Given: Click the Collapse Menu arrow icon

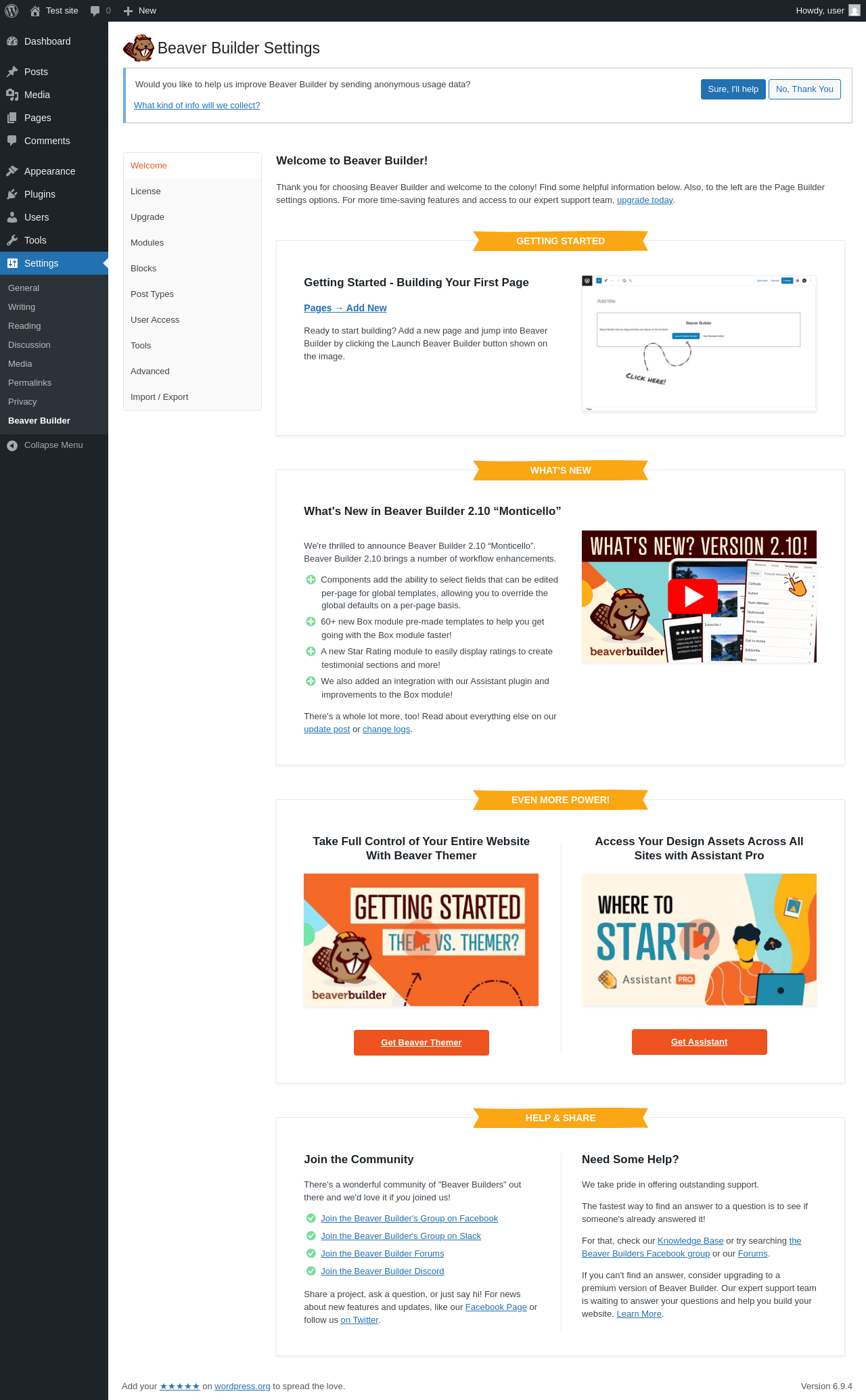Looking at the screenshot, I should (x=12, y=445).
